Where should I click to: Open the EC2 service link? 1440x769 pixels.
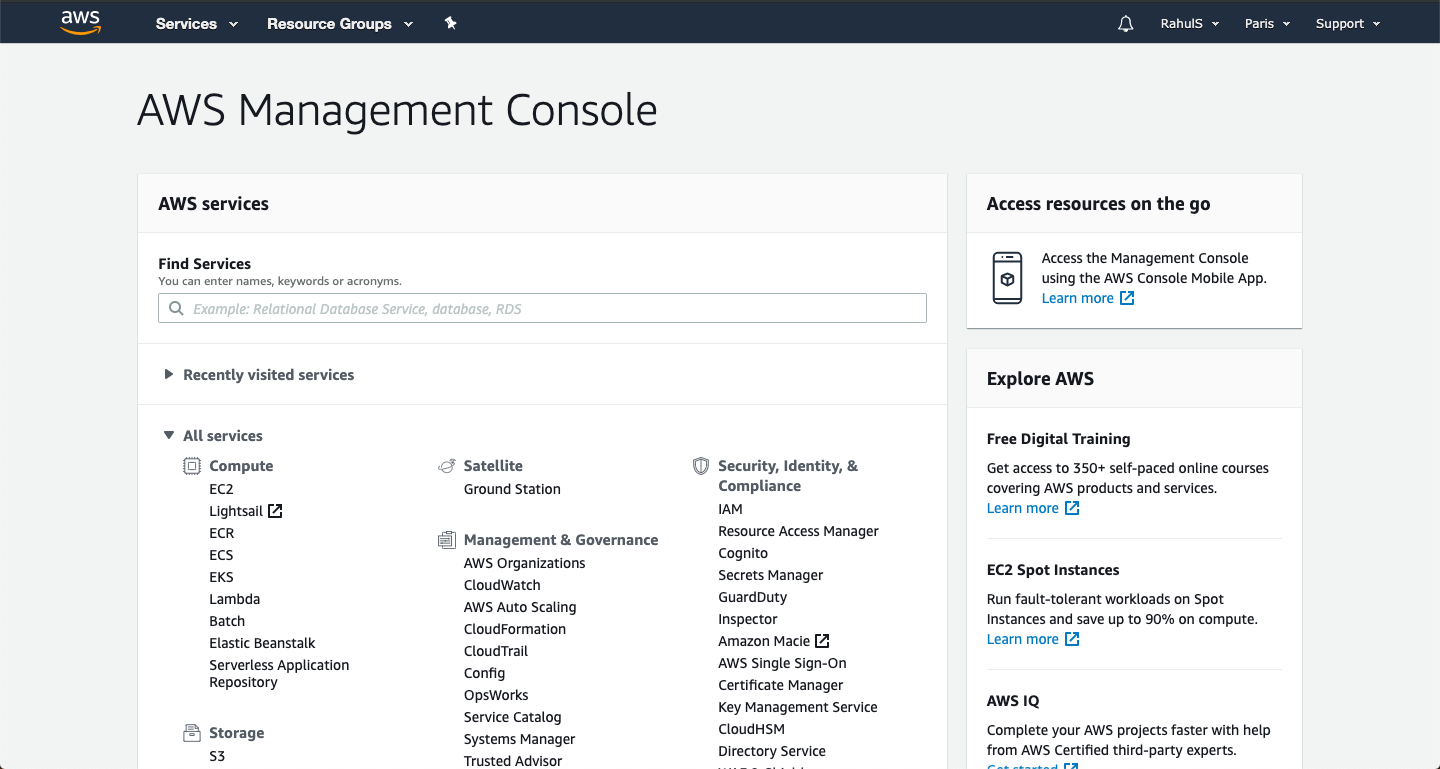(221, 489)
